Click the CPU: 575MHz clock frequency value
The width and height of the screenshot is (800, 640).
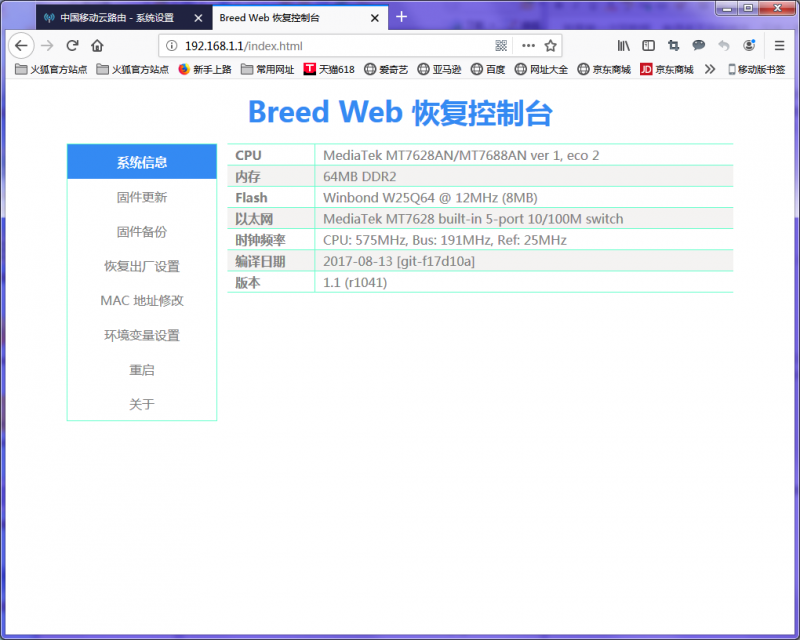pos(444,240)
